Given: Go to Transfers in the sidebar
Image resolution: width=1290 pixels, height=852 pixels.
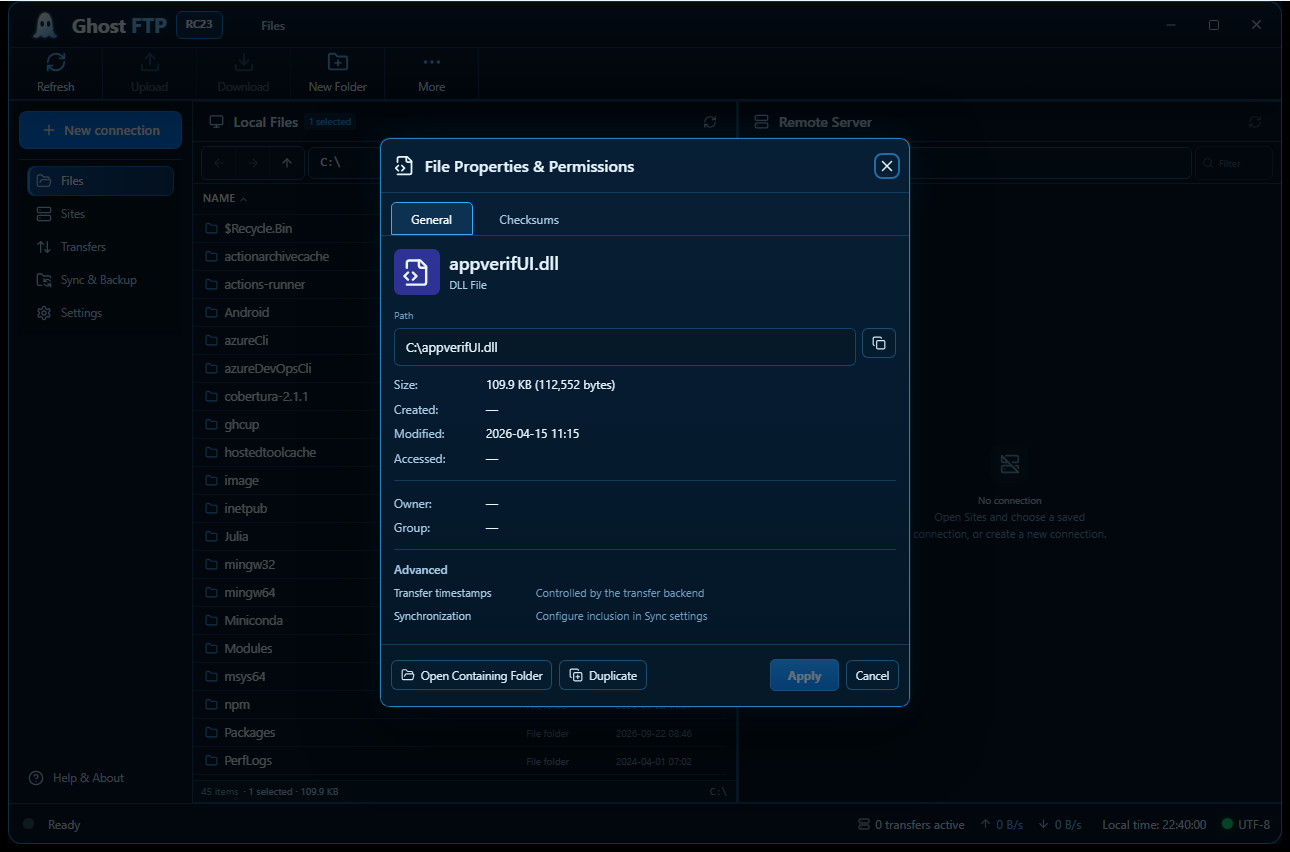Looking at the screenshot, I should [x=101, y=247].
